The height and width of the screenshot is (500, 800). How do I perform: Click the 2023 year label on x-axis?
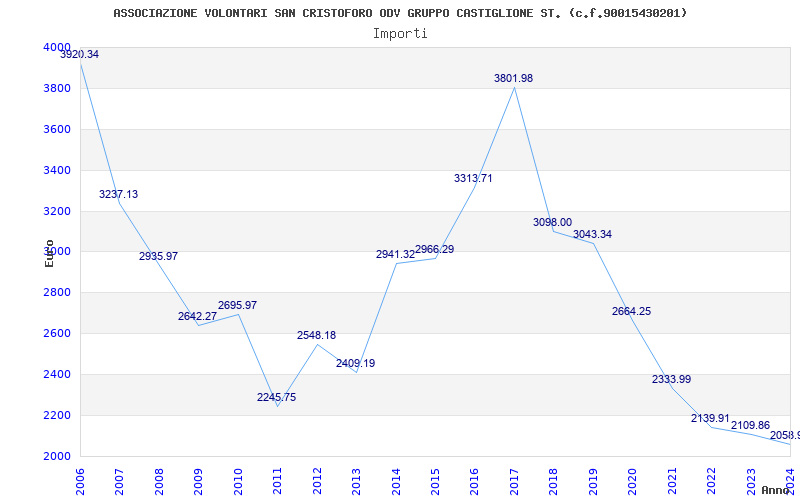pyautogui.click(x=751, y=481)
